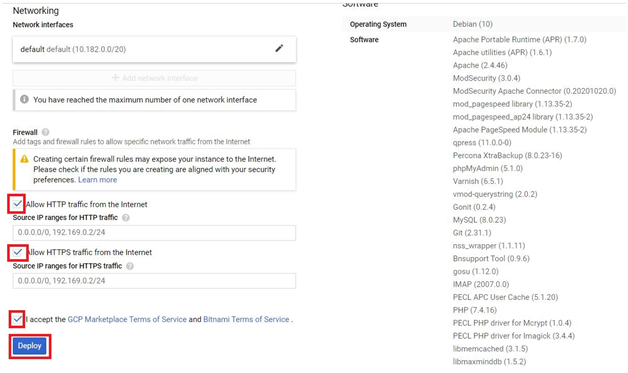
Task: Click PHP (7.4.16) entry
Action: pyautogui.click(x=475, y=310)
